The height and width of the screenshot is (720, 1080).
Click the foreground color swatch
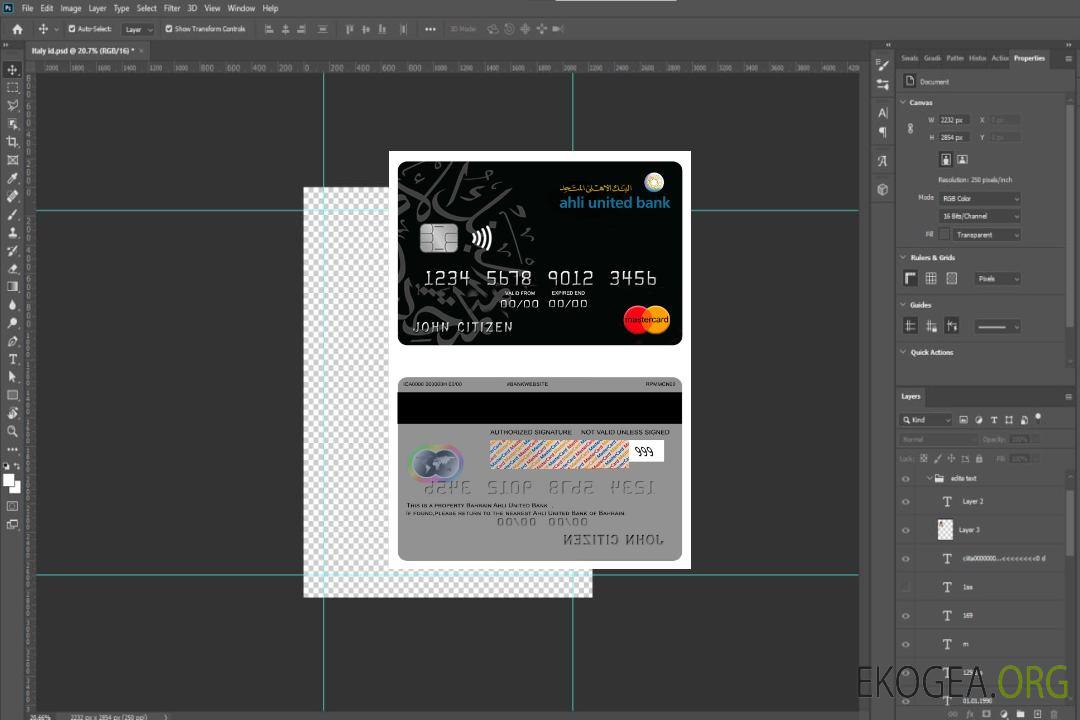(8, 481)
